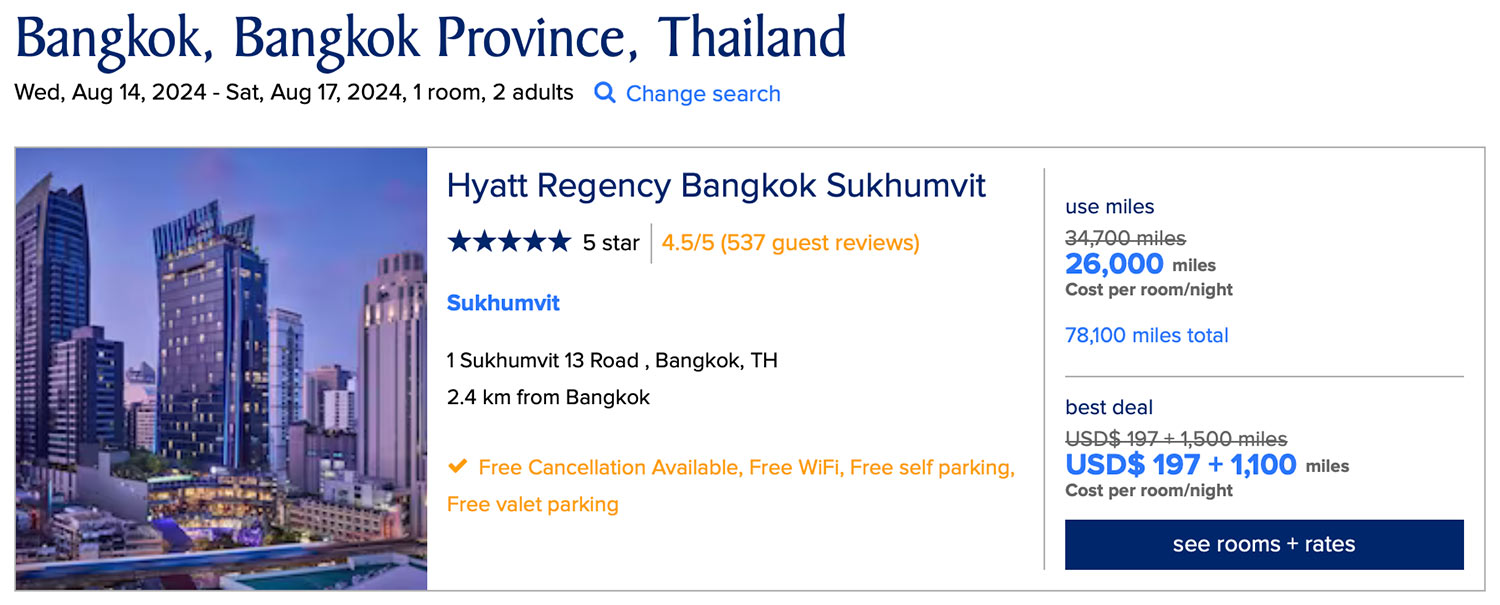Click the orange checkmark amenities icon

(457, 466)
